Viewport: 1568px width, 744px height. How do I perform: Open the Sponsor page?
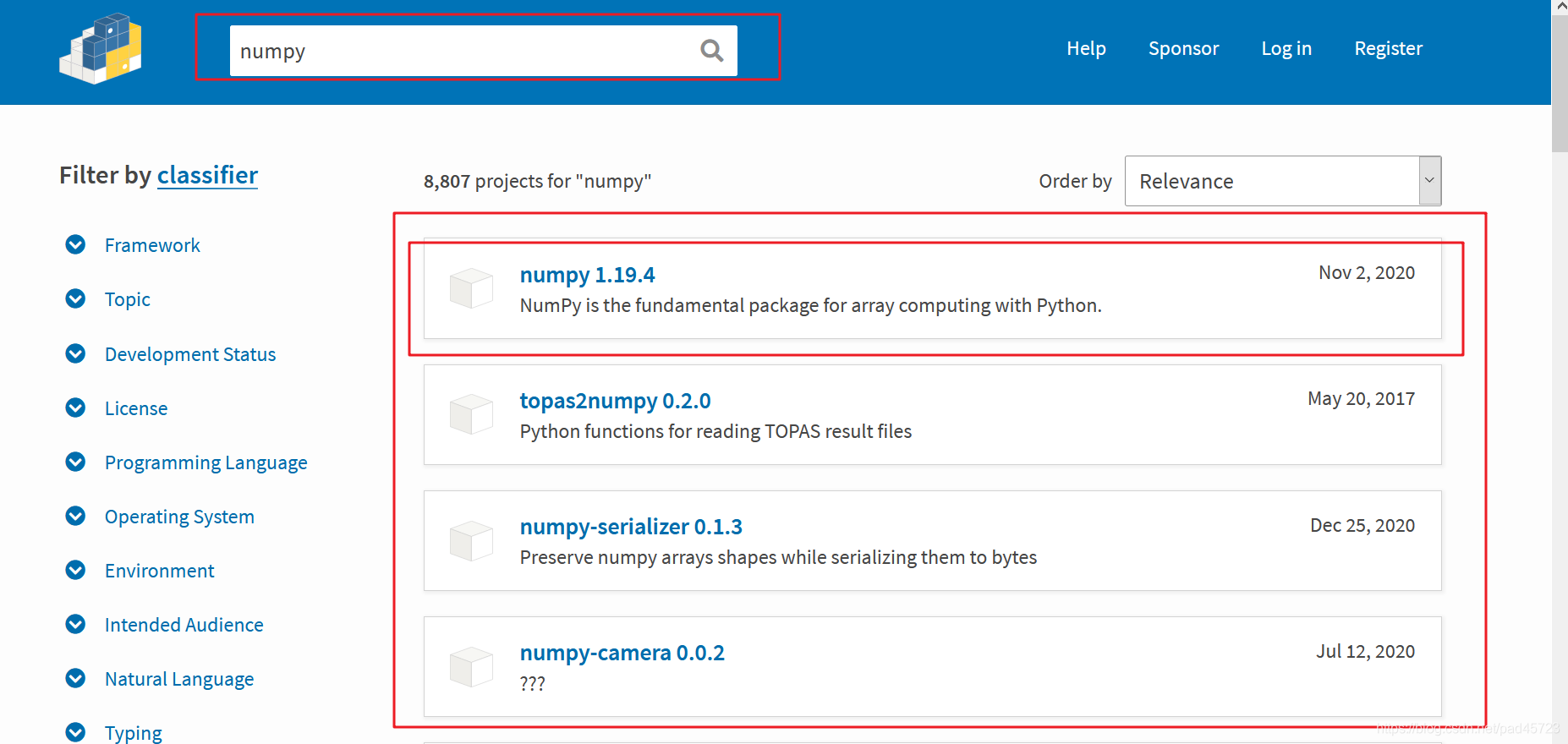click(x=1183, y=48)
